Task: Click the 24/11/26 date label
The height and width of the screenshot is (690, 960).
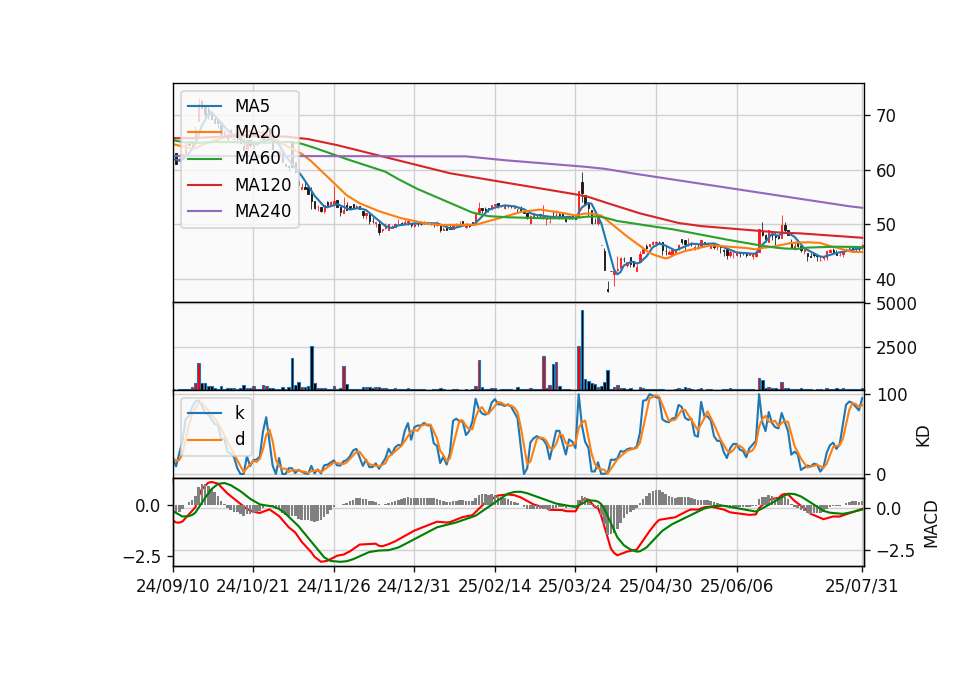Action: pyautogui.click(x=334, y=586)
